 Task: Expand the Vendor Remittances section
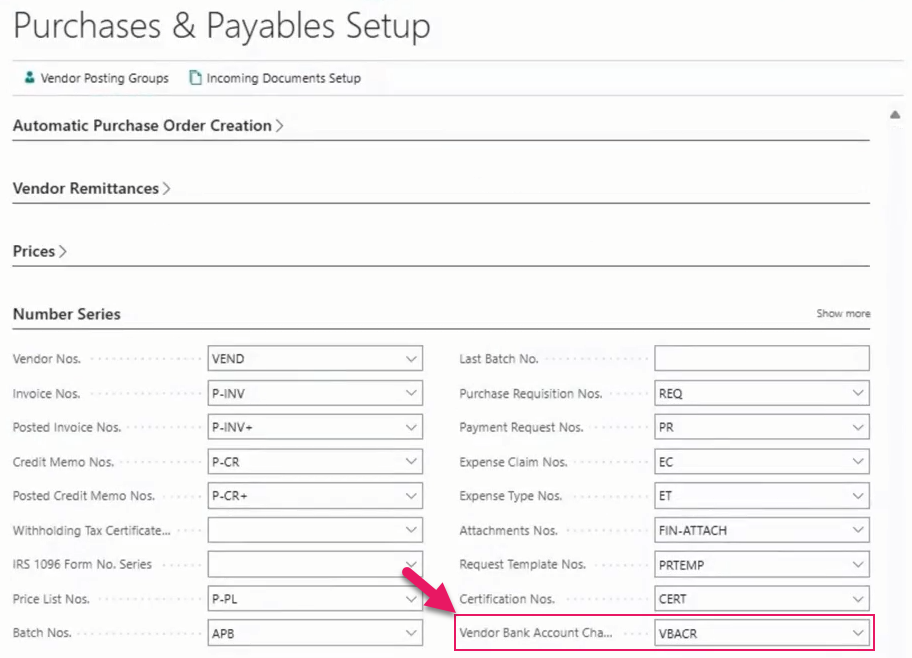[91, 188]
